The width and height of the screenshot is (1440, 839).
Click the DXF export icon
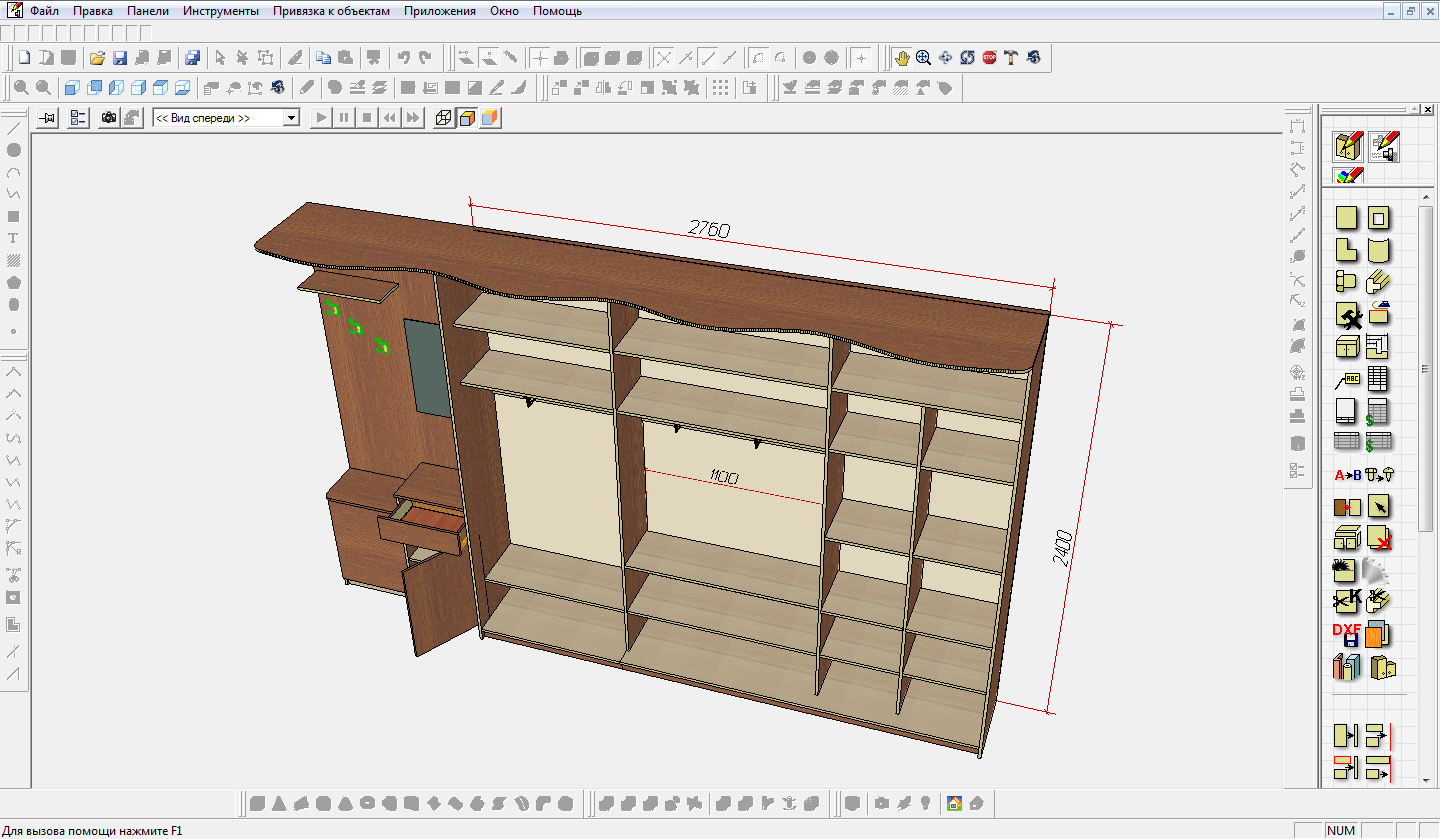[x=1346, y=634]
